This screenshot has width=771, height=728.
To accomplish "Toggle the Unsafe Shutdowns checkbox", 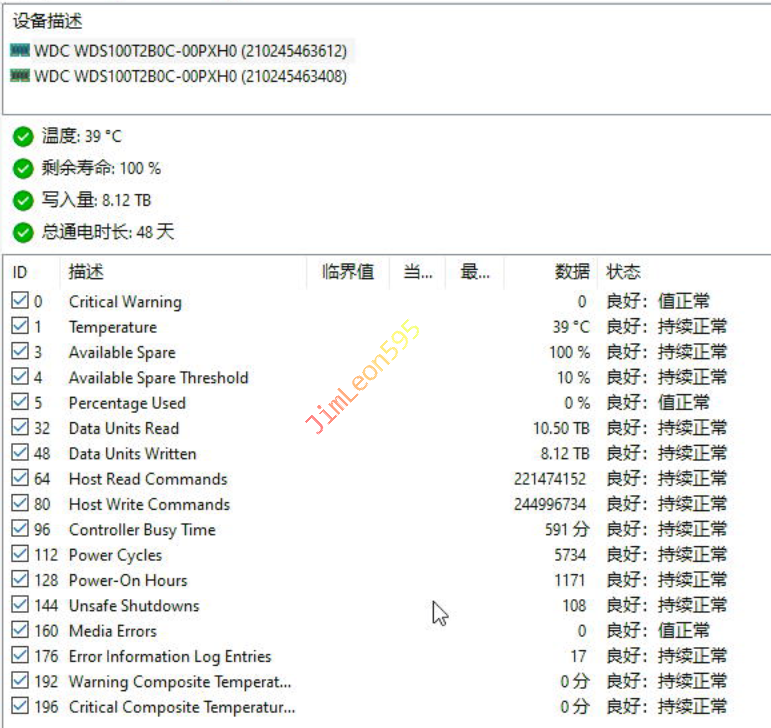I will click(x=20, y=606).
